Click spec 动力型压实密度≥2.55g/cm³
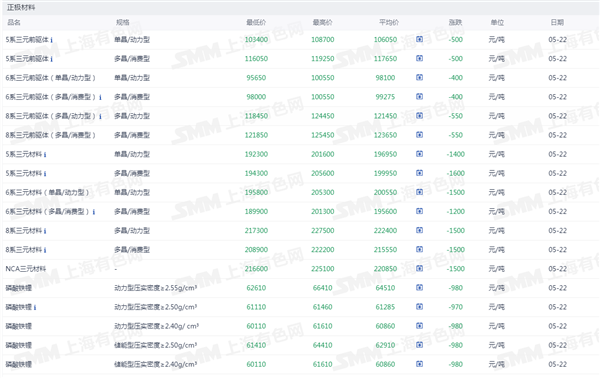 click(156, 288)
